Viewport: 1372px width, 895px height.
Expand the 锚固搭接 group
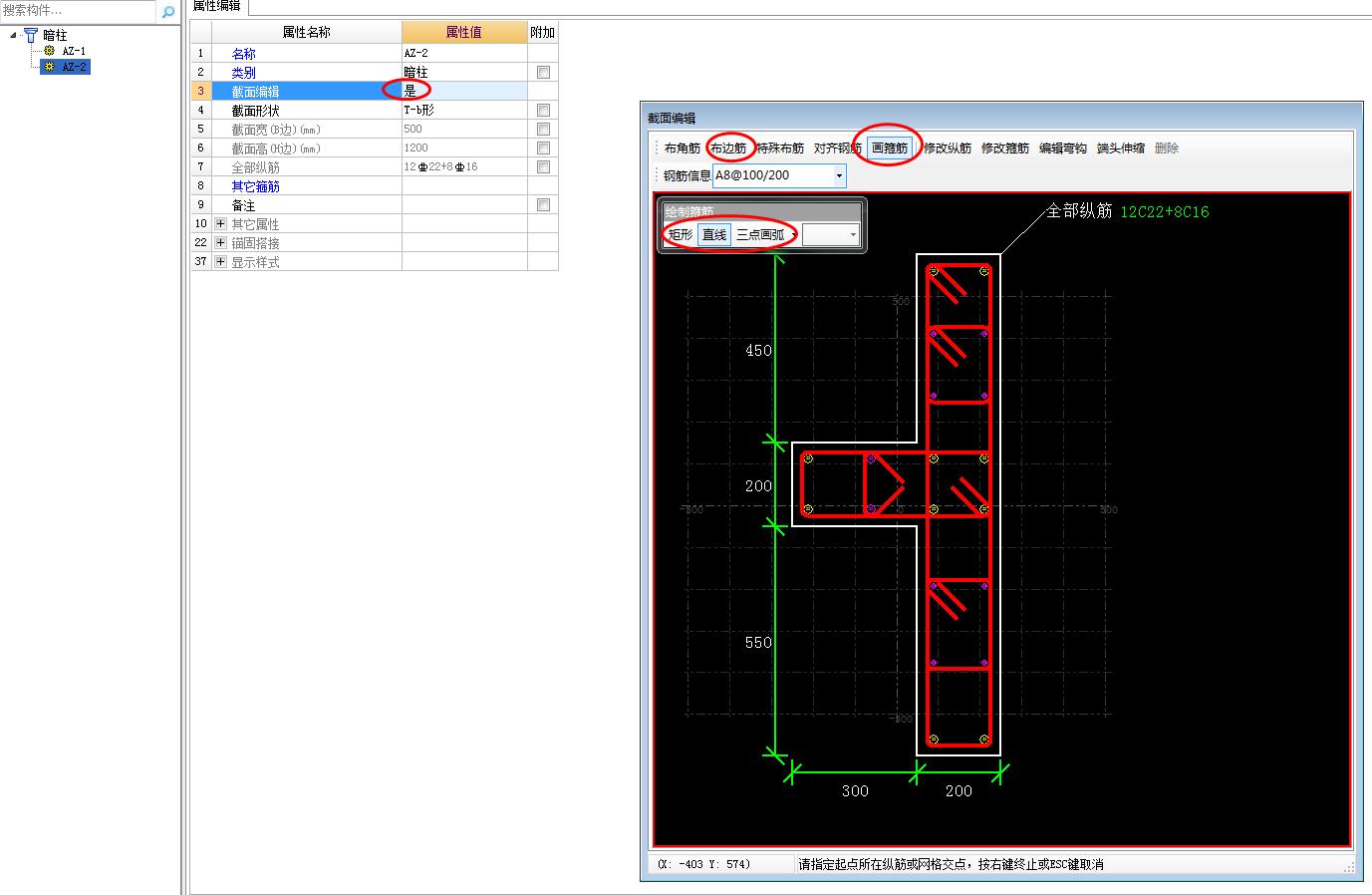point(220,243)
